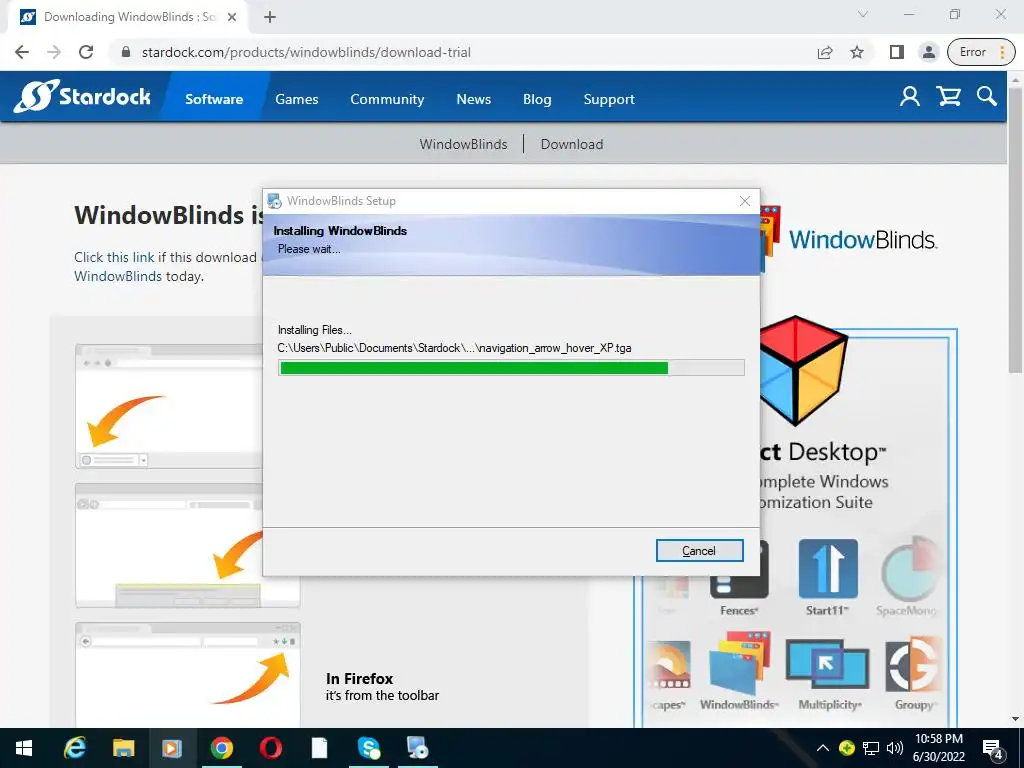Viewport: 1024px width, 768px height.
Task: Toggle the Chrome side panel icon
Action: (897, 52)
